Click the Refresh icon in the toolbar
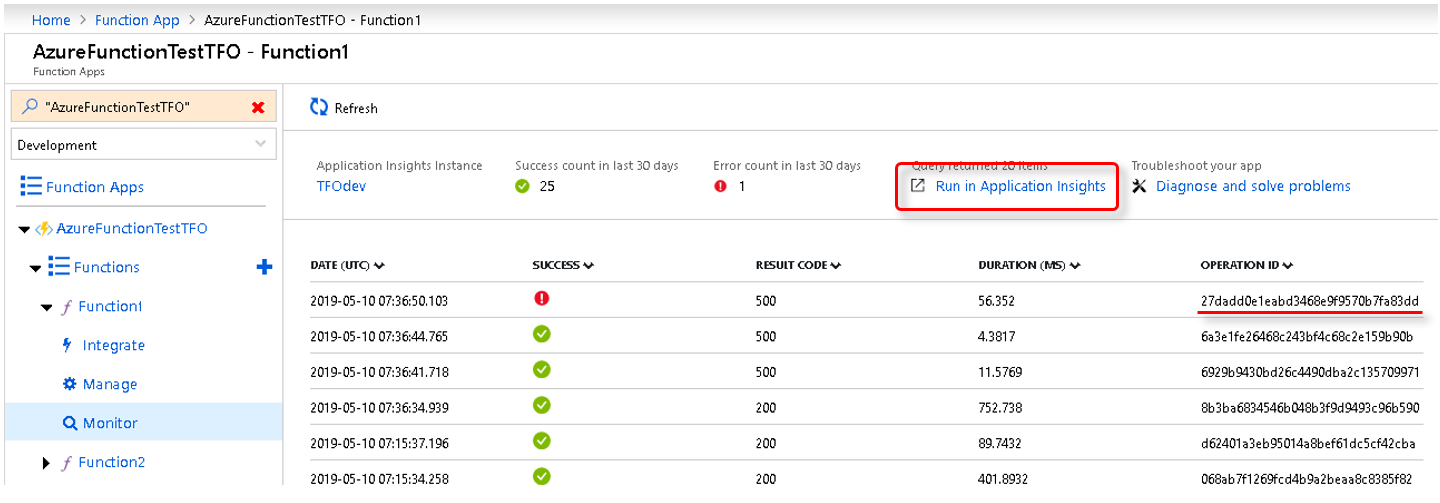 click(x=319, y=107)
